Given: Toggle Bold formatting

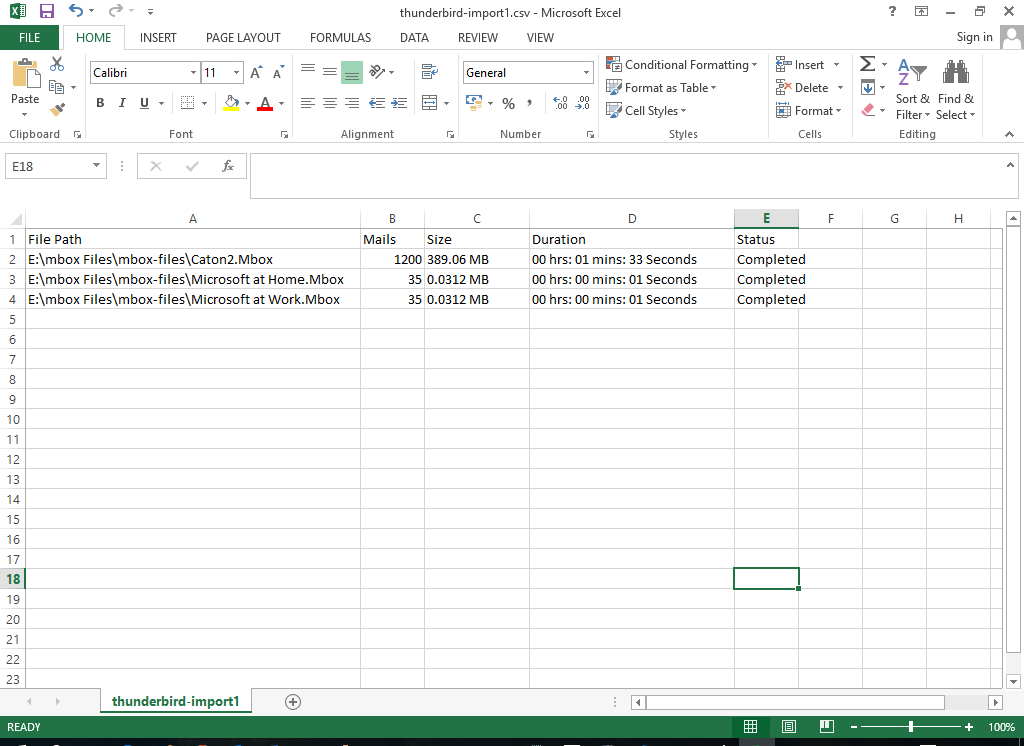Looking at the screenshot, I should 100,103.
